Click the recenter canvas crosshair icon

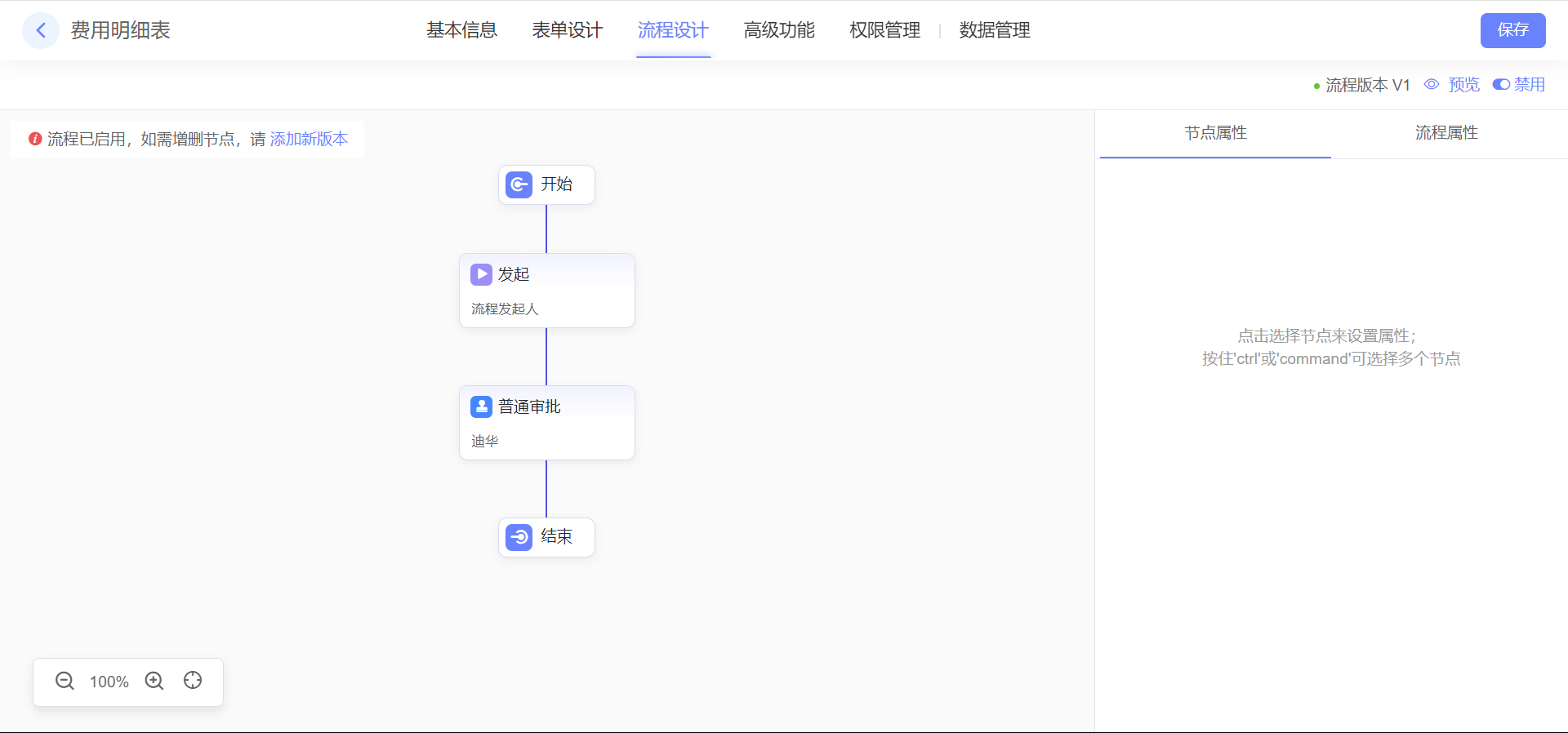tap(193, 681)
